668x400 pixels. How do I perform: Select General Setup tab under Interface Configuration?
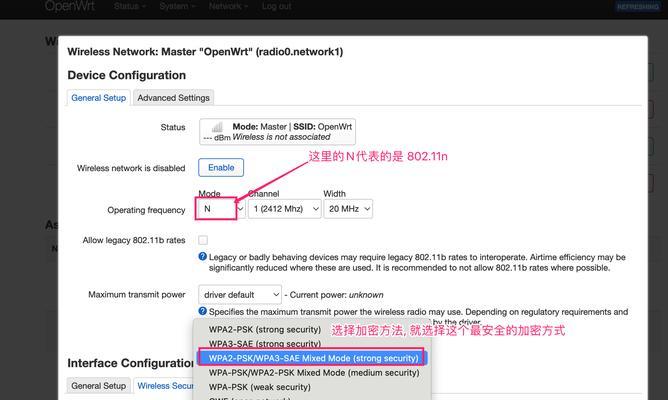pyautogui.click(x=98, y=386)
